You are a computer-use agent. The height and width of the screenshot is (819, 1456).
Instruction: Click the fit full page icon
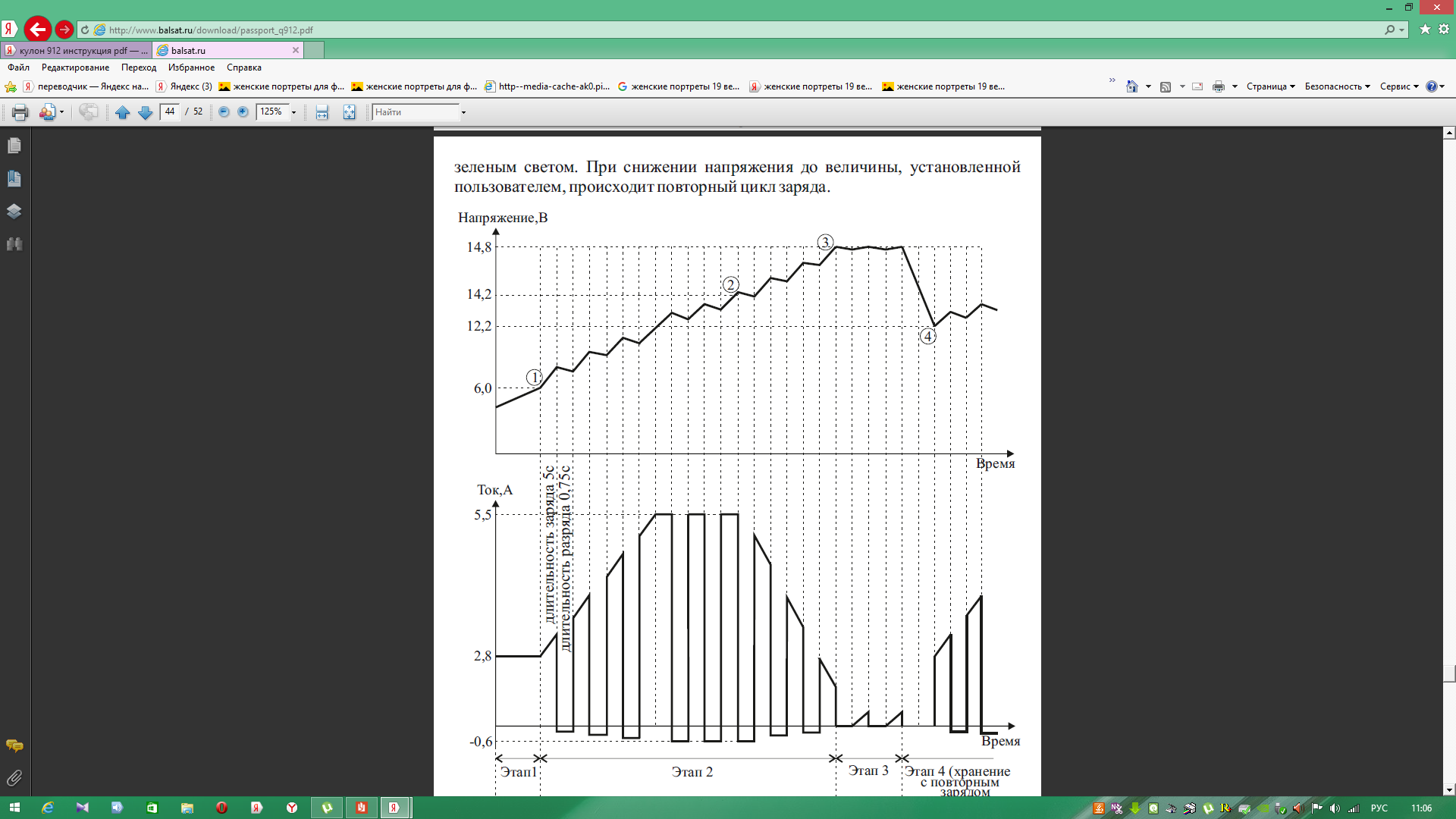[x=349, y=112]
